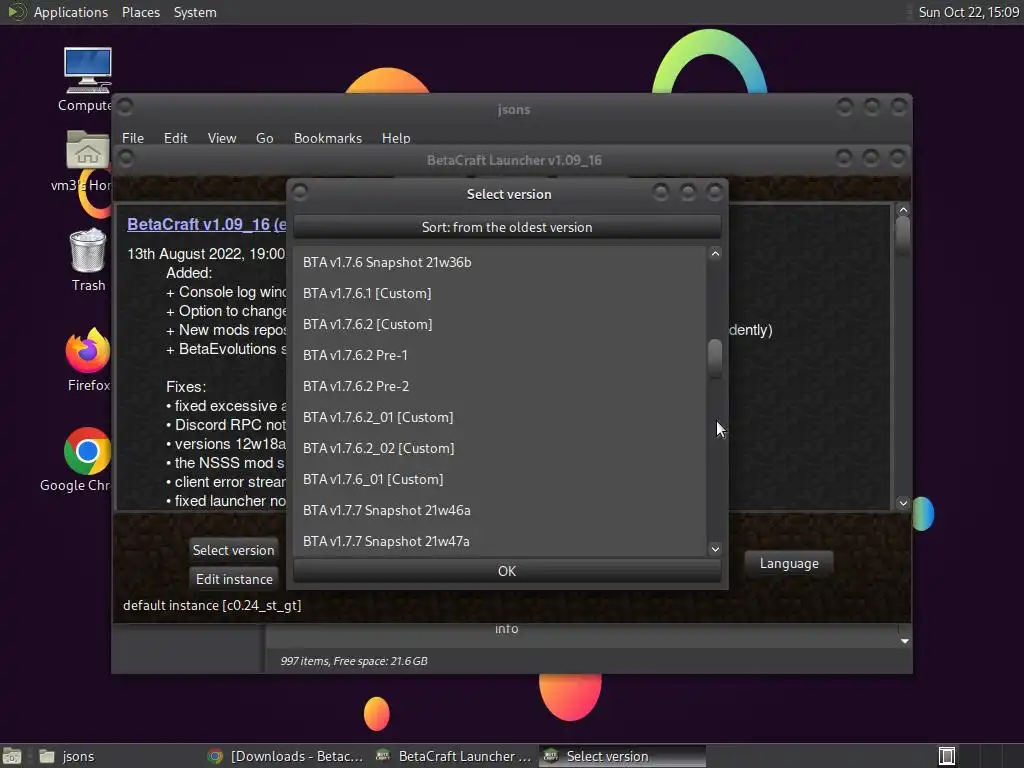
Task: Select BTA v1.7.6 Snapshot 21w36b
Action: [500, 262]
